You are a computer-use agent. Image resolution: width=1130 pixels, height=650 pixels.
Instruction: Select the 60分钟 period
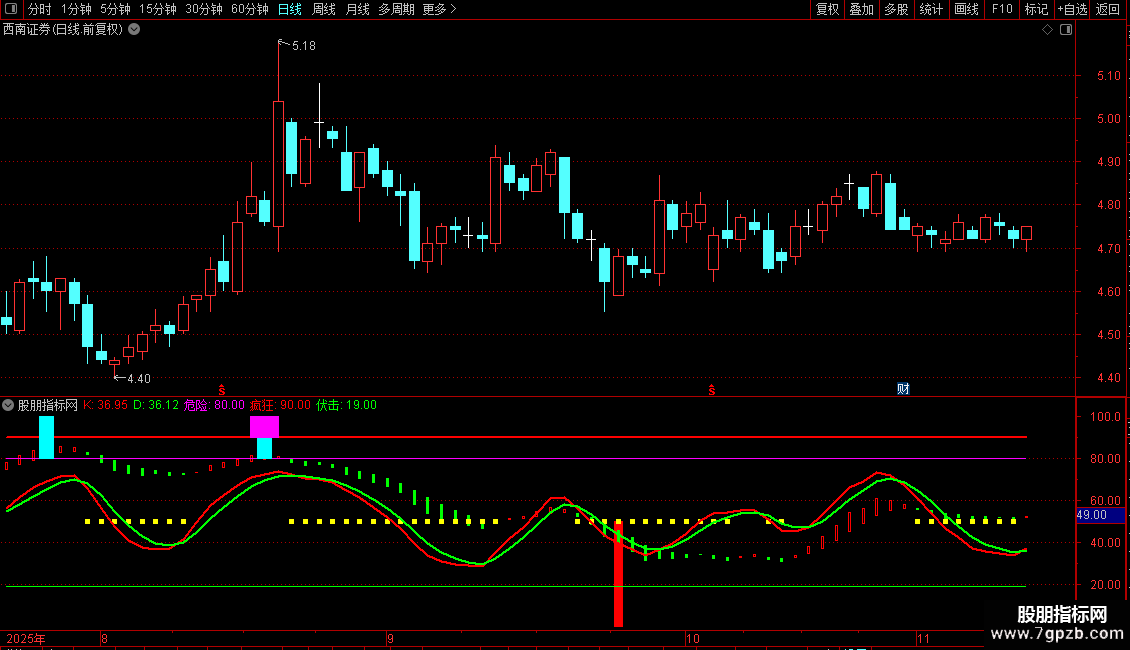click(x=250, y=9)
